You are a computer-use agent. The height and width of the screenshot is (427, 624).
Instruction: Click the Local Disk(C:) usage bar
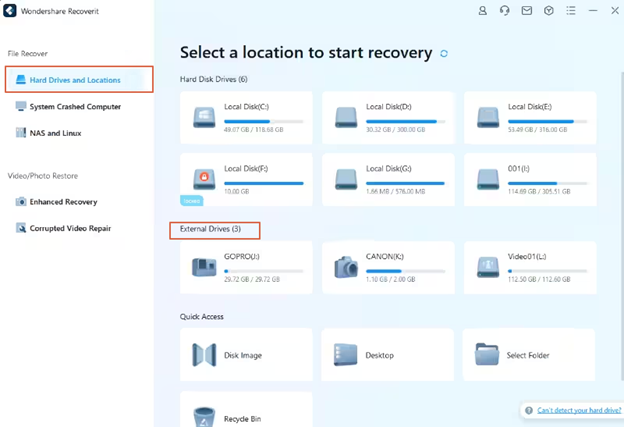pyautogui.click(x=263, y=121)
